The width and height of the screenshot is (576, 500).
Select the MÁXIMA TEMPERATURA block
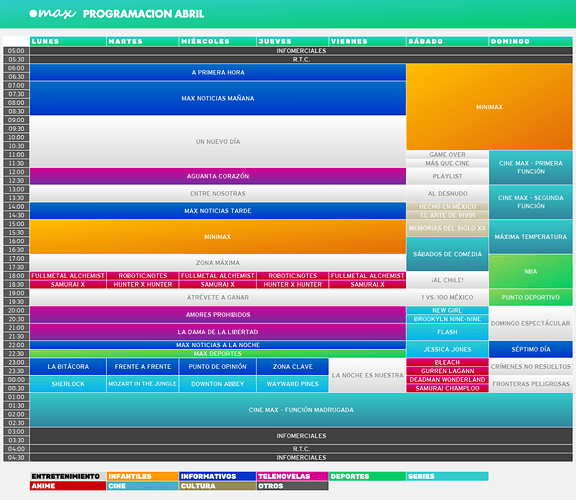click(x=531, y=237)
